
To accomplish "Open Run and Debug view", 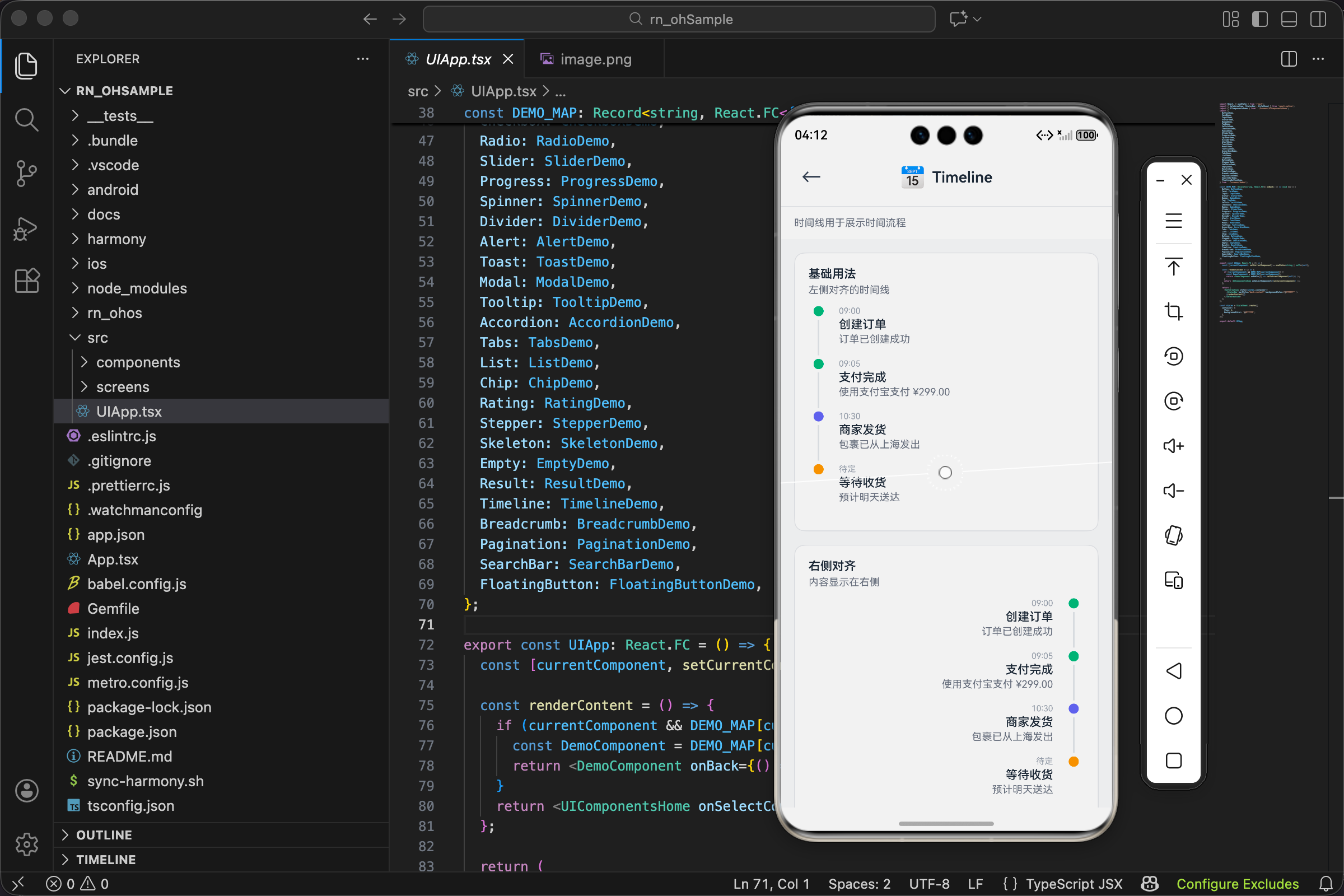I will coord(26,228).
